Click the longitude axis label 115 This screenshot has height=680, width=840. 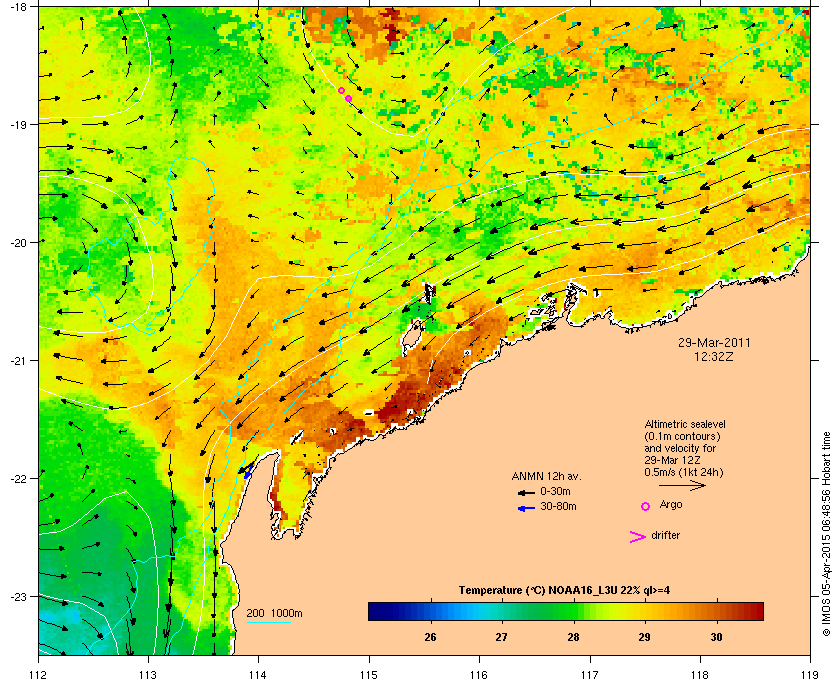pyautogui.click(x=369, y=675)
